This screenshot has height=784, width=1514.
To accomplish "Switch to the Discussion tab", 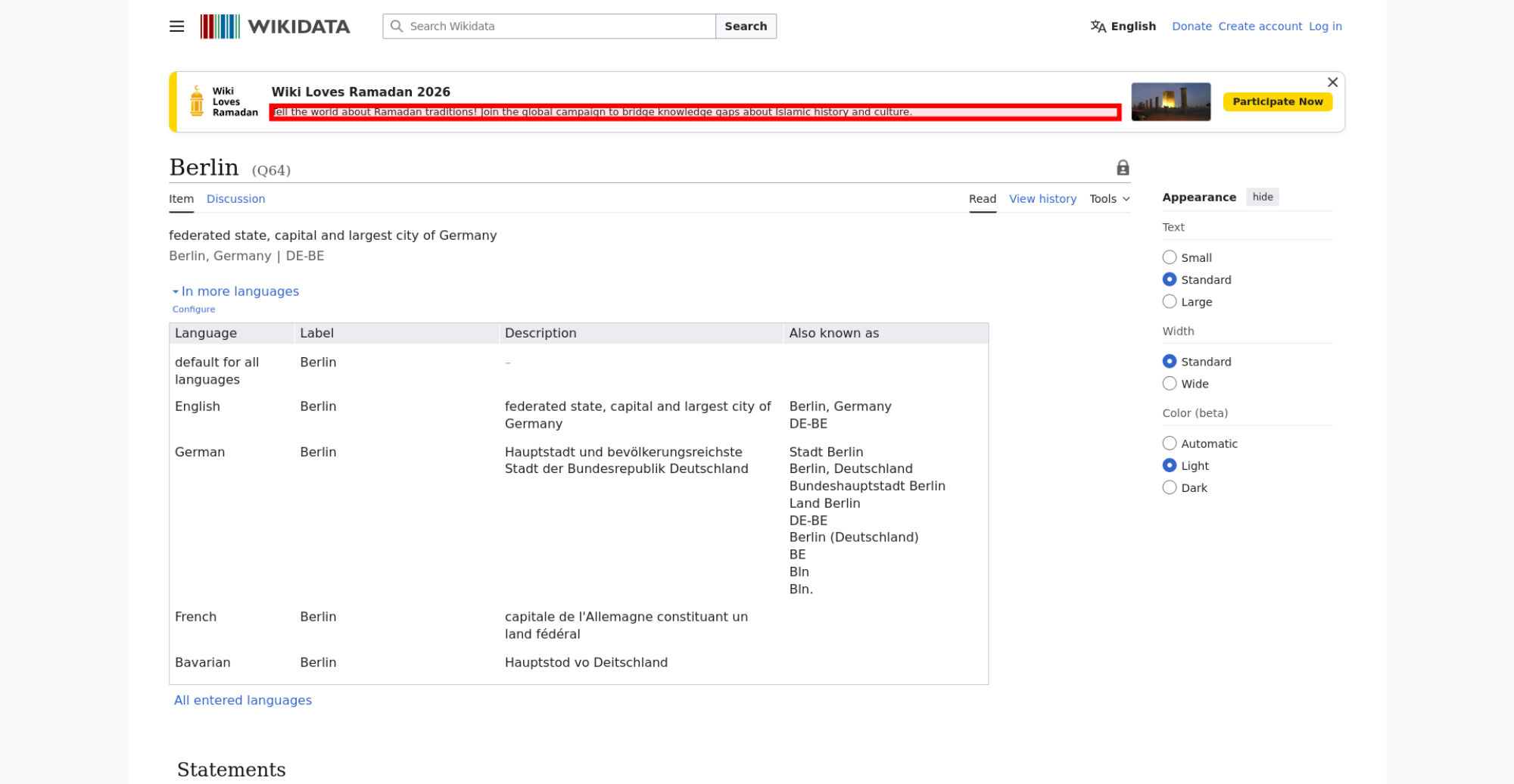I will point(235,199).
